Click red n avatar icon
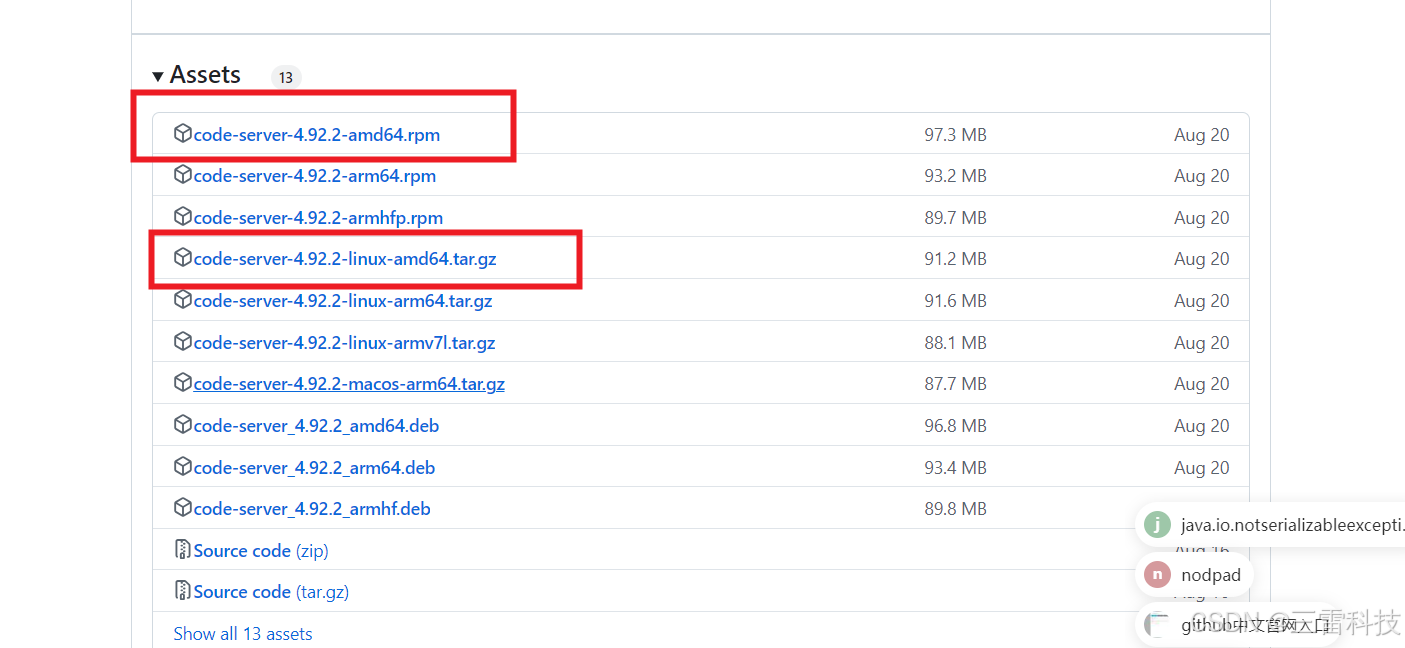Screen dimensions: 1405x648 pyautogui.click(x=1157, y=575)
